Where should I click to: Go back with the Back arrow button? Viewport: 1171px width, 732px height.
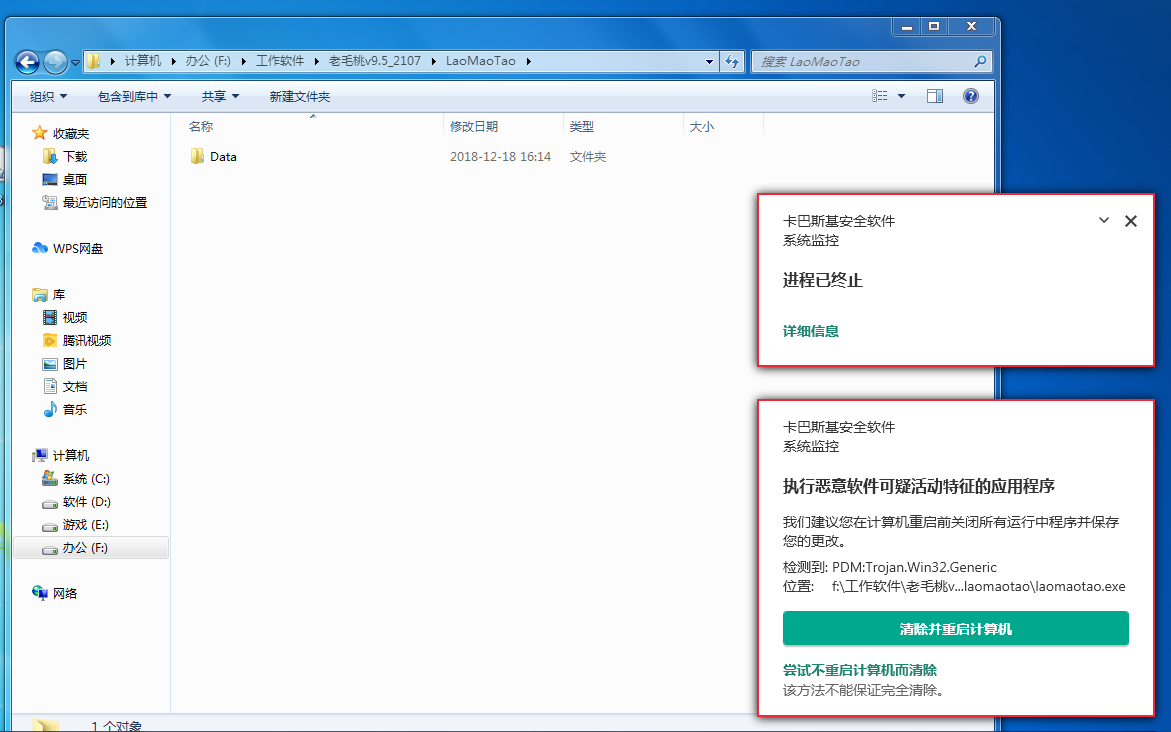point(28,62)
